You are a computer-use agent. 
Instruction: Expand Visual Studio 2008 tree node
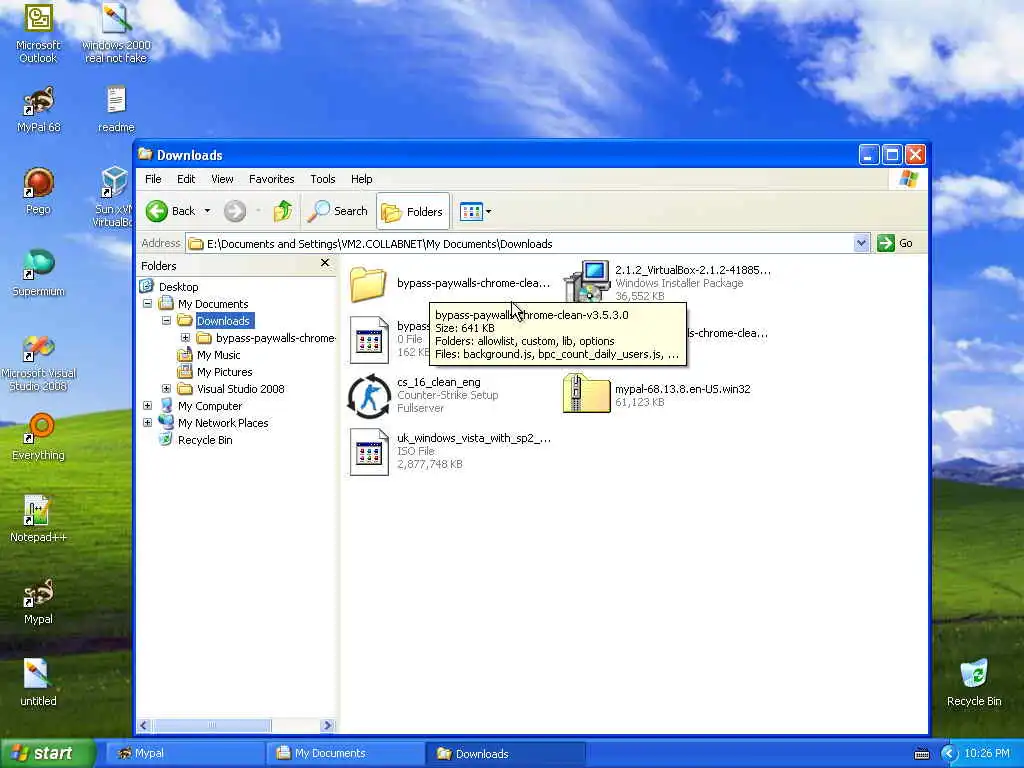[167, 389]
